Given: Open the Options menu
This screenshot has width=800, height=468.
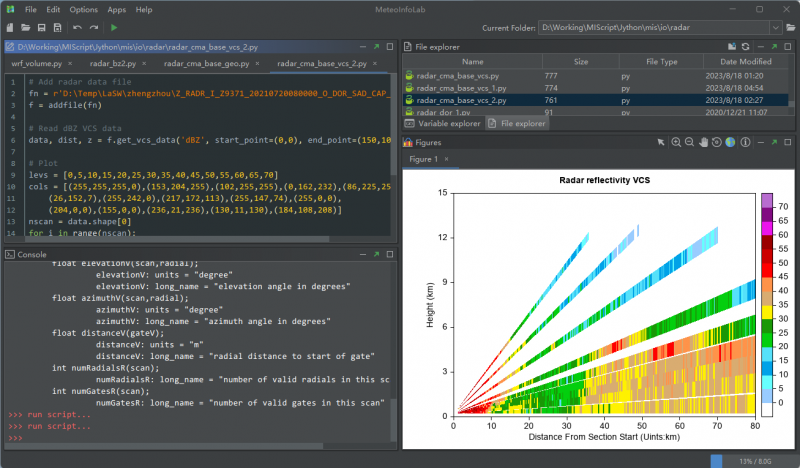Looking at the screenshot, I should coord(83,9).
